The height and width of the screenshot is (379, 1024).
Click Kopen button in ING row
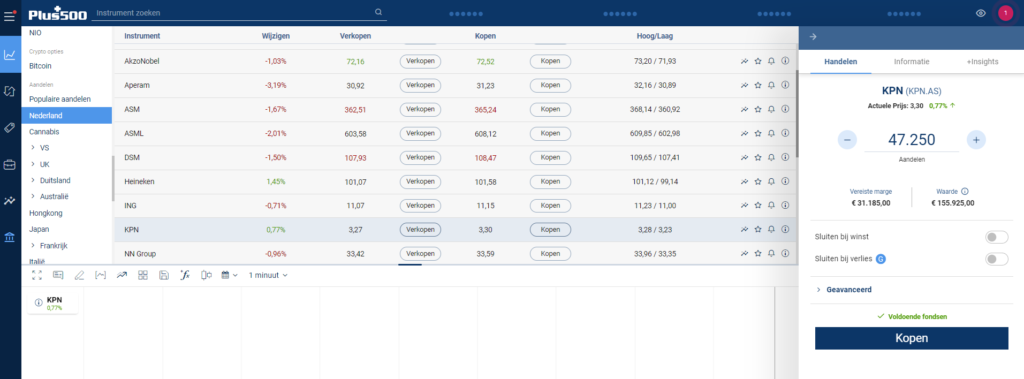click(x=550, y=205)
